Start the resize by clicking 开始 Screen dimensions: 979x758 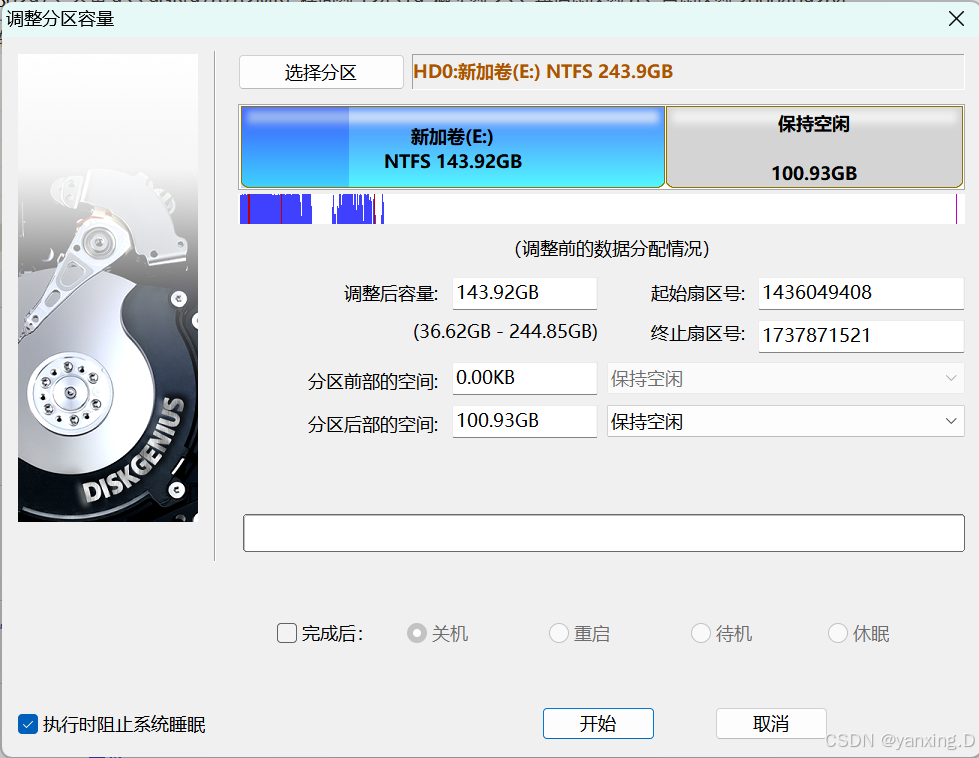(598, 723)
